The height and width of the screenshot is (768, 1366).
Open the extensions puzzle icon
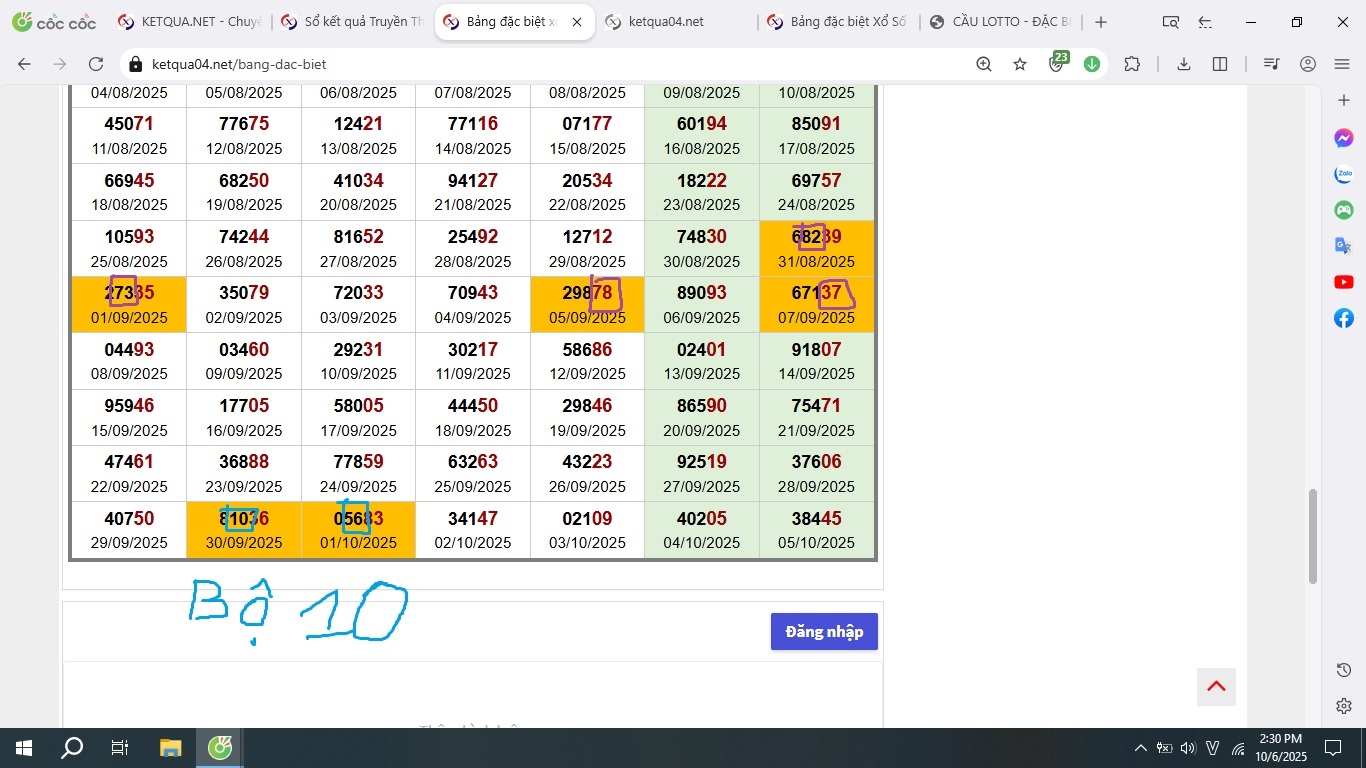(1131, 64)
